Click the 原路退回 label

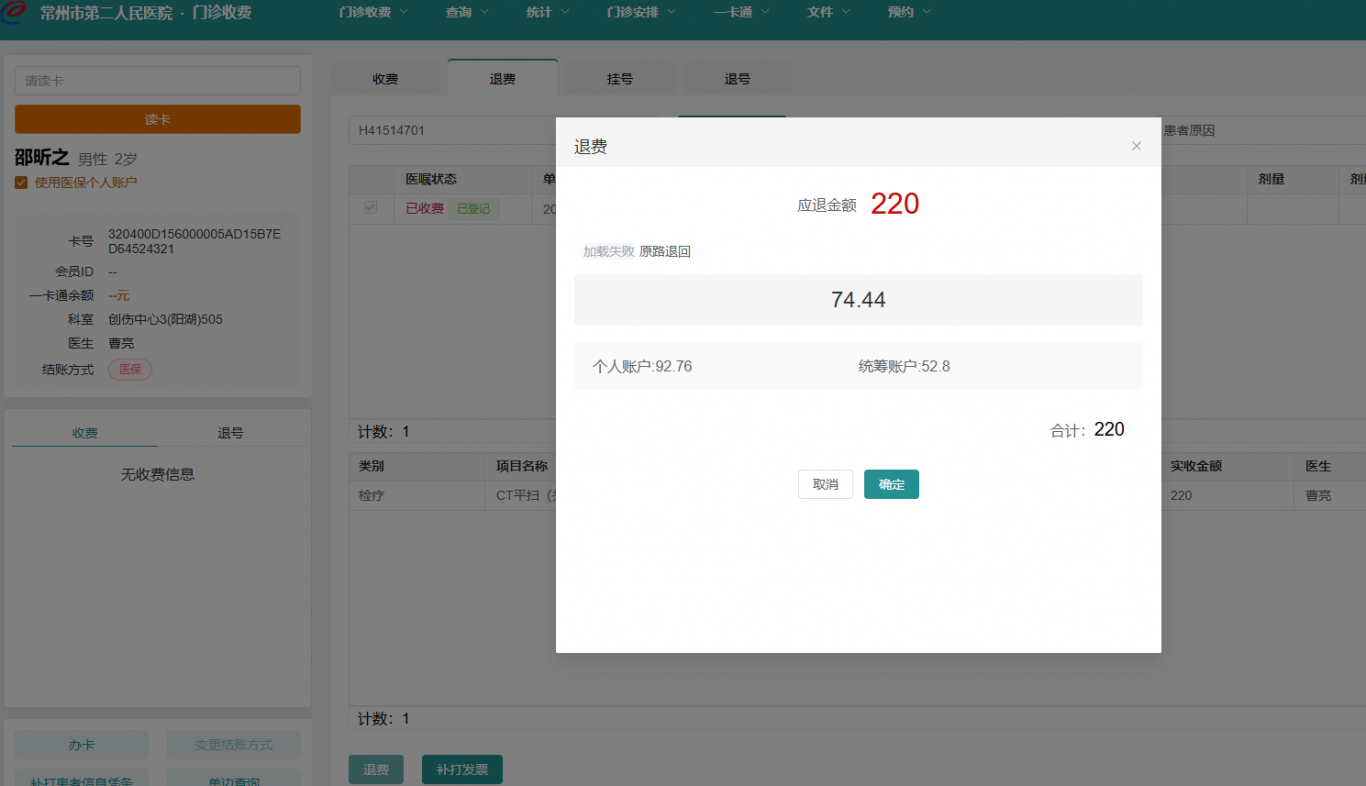pyautogui.click(x=665, y=252)
